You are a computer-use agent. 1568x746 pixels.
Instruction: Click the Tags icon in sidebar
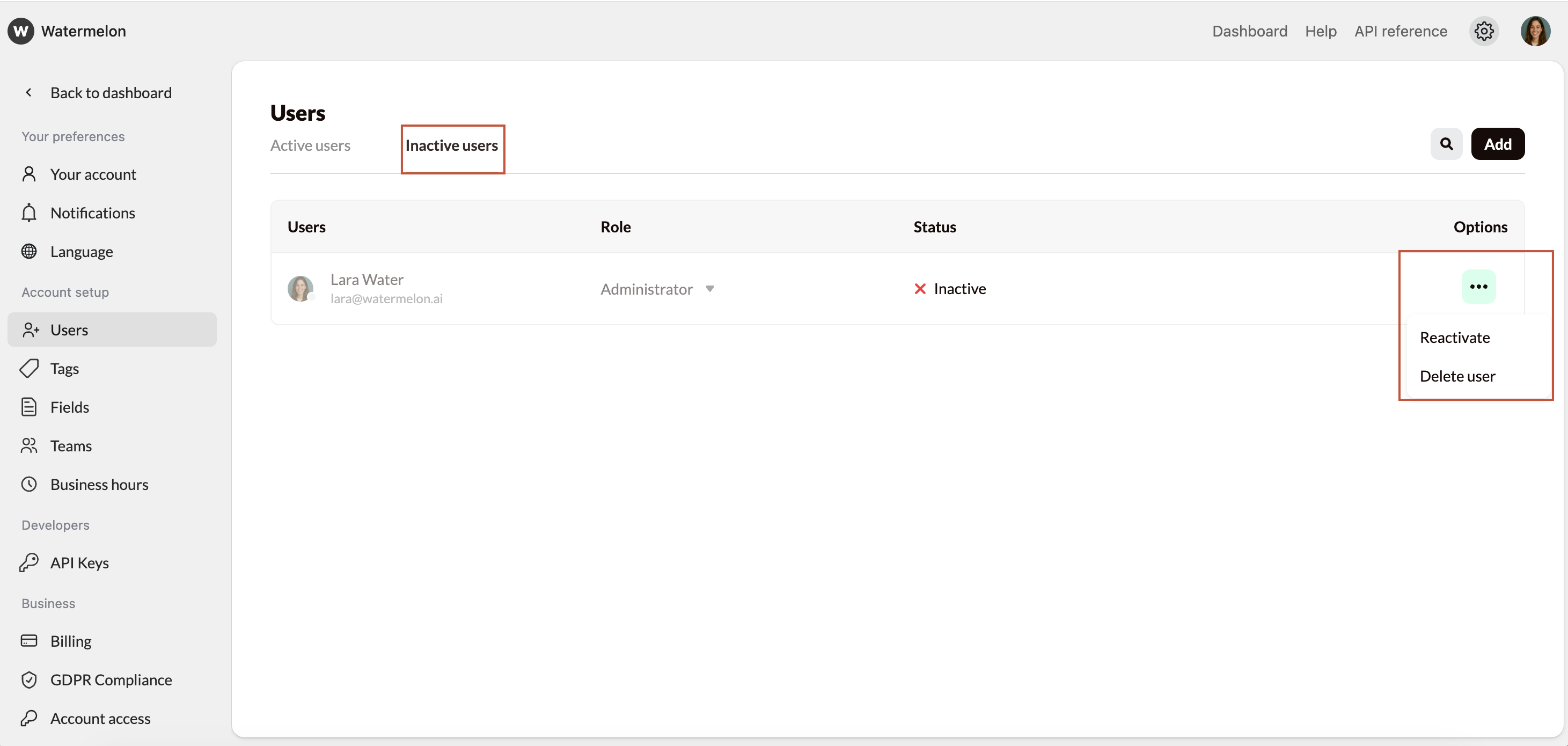30,368
